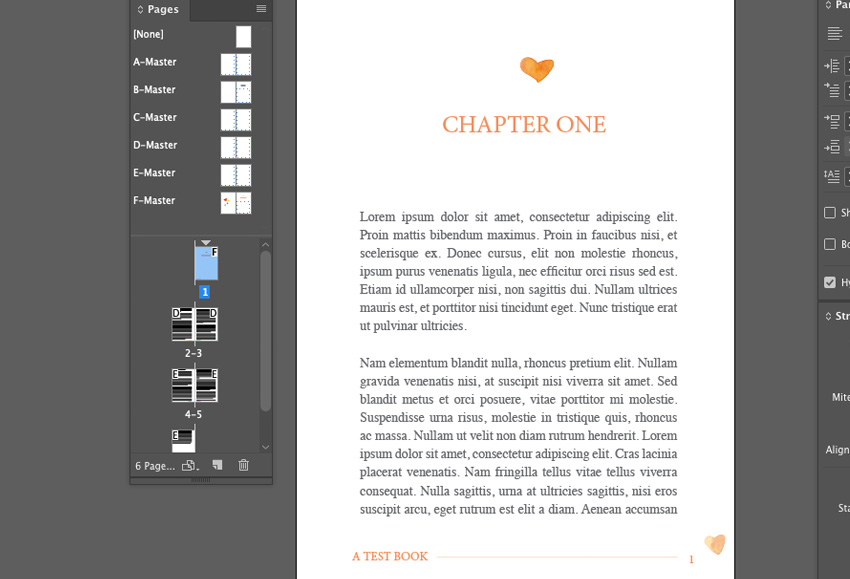Select the left indent icon
850x579 pixels.
833,64
